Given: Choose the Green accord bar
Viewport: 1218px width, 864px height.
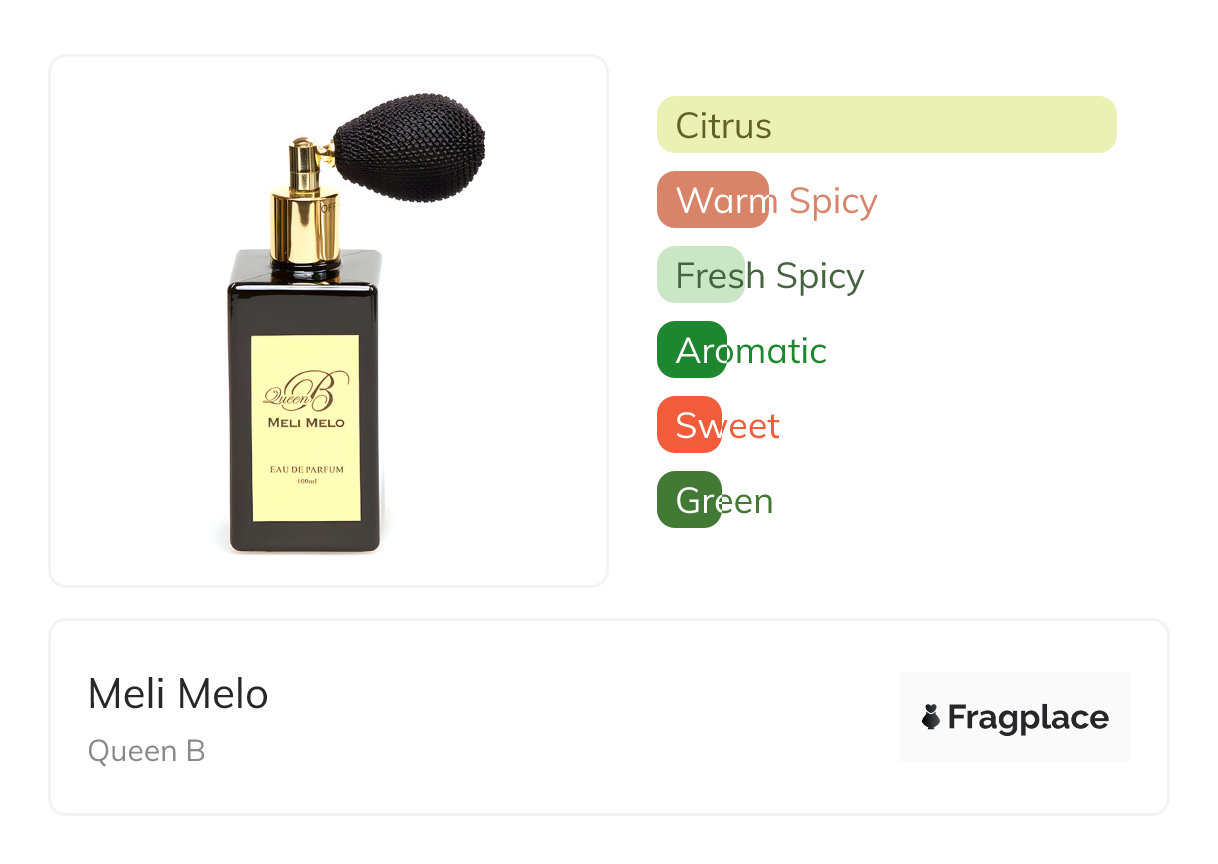Looking at the screenshot, I should pyautogui.click(x=689, y=500).
